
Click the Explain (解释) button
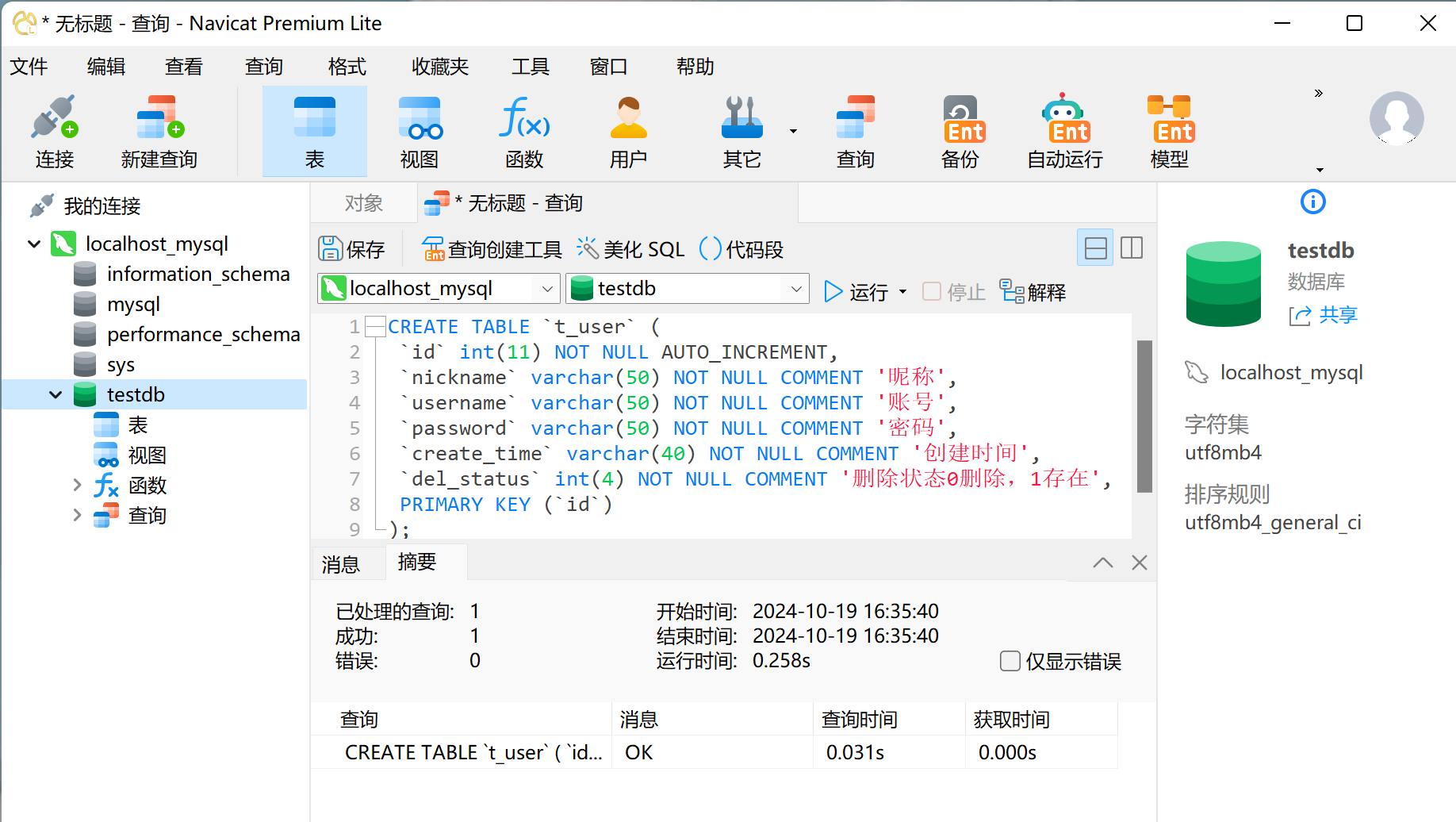click(x=1033, y=292)
